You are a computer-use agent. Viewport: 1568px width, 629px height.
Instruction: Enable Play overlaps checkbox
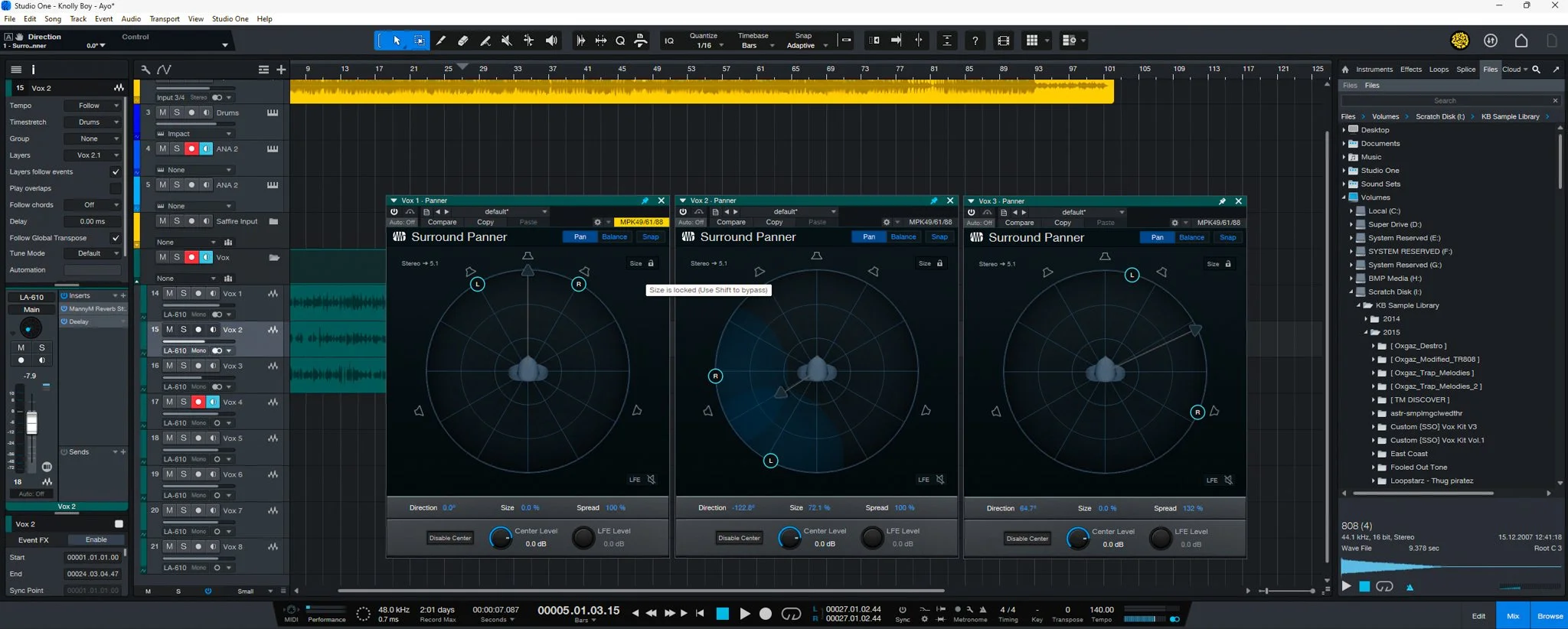point(115,188)
